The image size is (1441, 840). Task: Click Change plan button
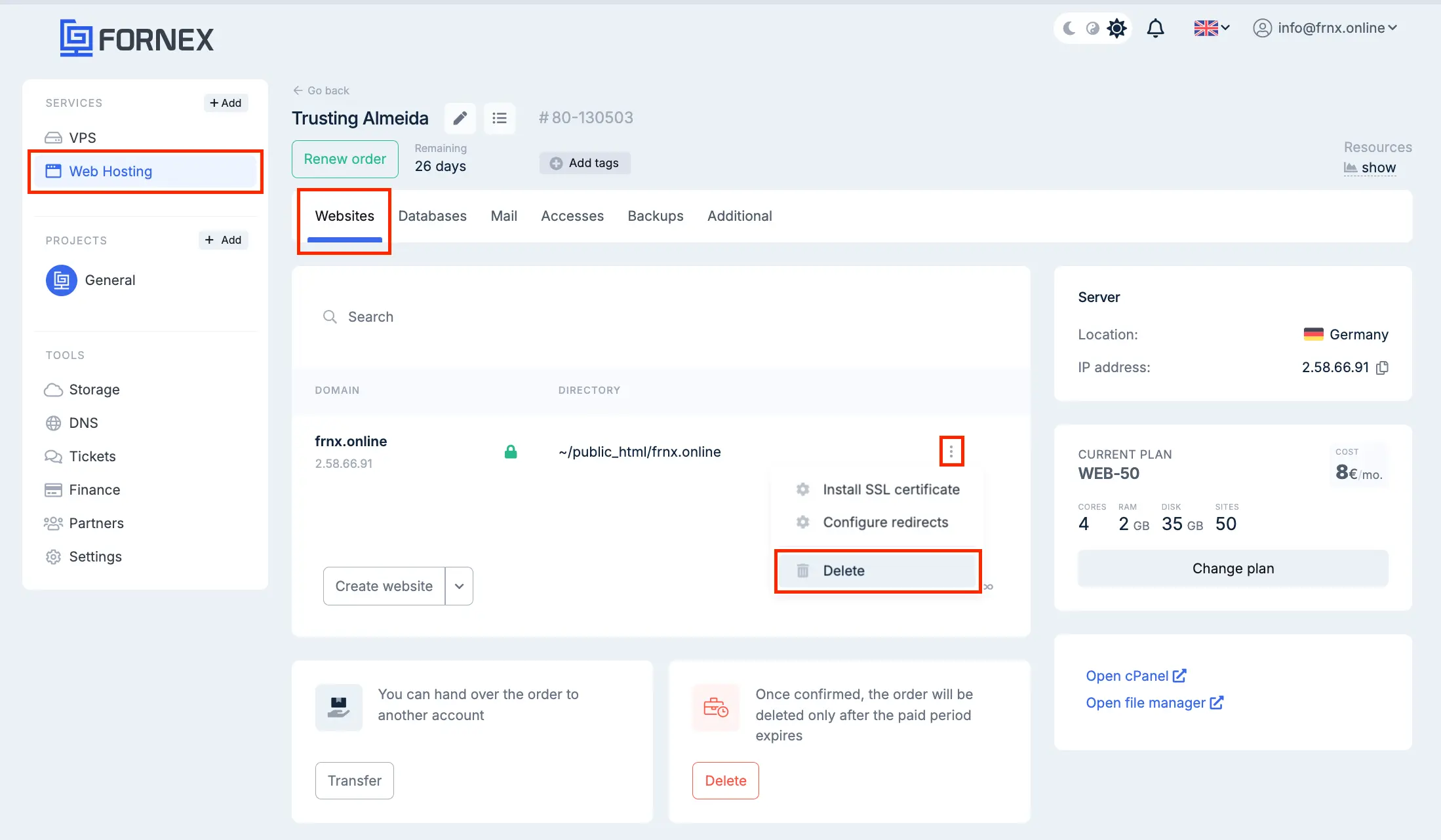[x=1233, y=569]
